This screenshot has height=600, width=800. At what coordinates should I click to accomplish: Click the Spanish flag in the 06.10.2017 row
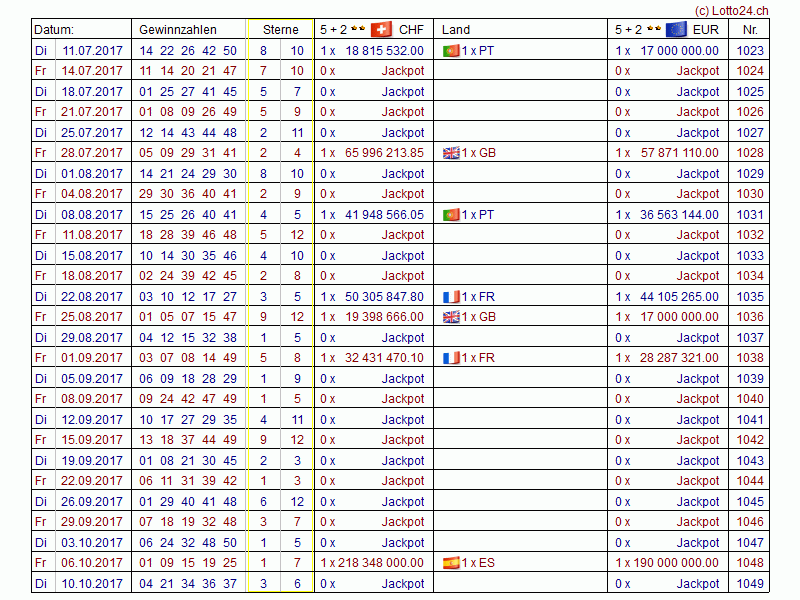click(x=451, y=563)
